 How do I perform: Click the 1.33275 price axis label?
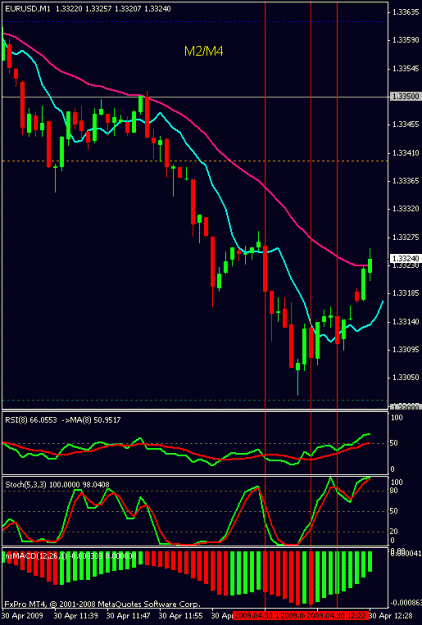click(x=405, y=237)
